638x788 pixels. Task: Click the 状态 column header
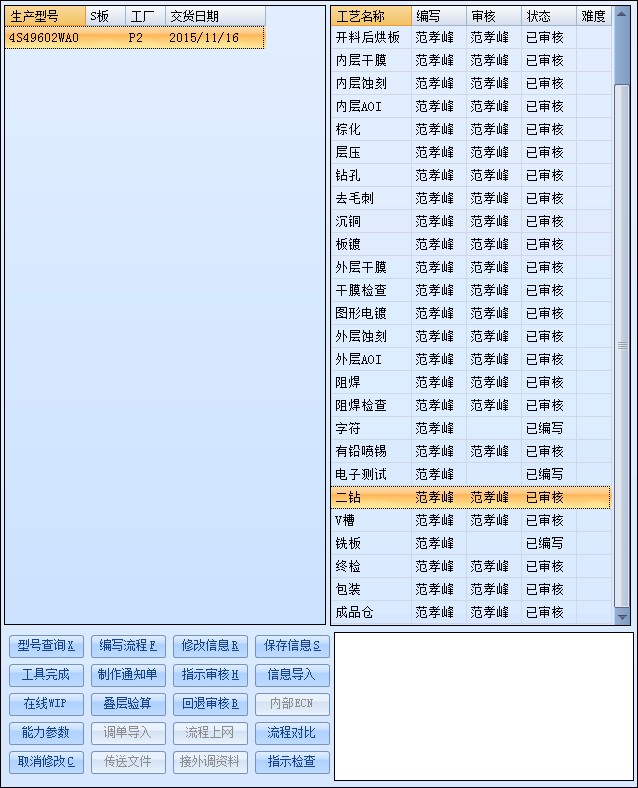pyautogui.click(x=549, y=17)
